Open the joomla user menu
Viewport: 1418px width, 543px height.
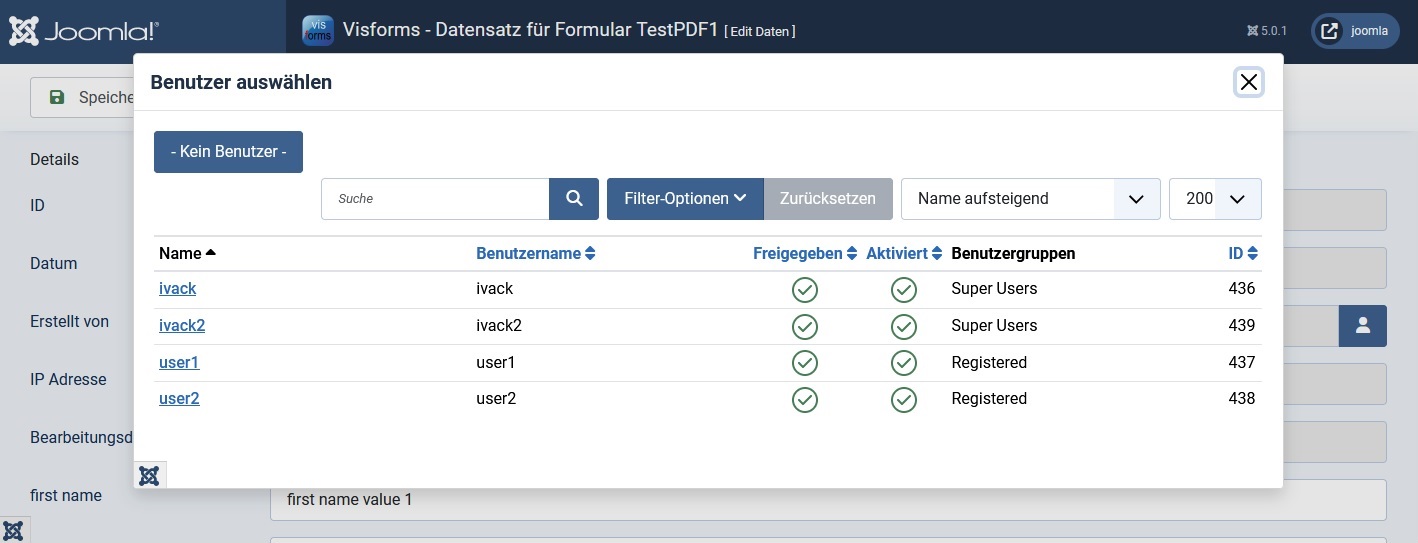point(1356,31)
